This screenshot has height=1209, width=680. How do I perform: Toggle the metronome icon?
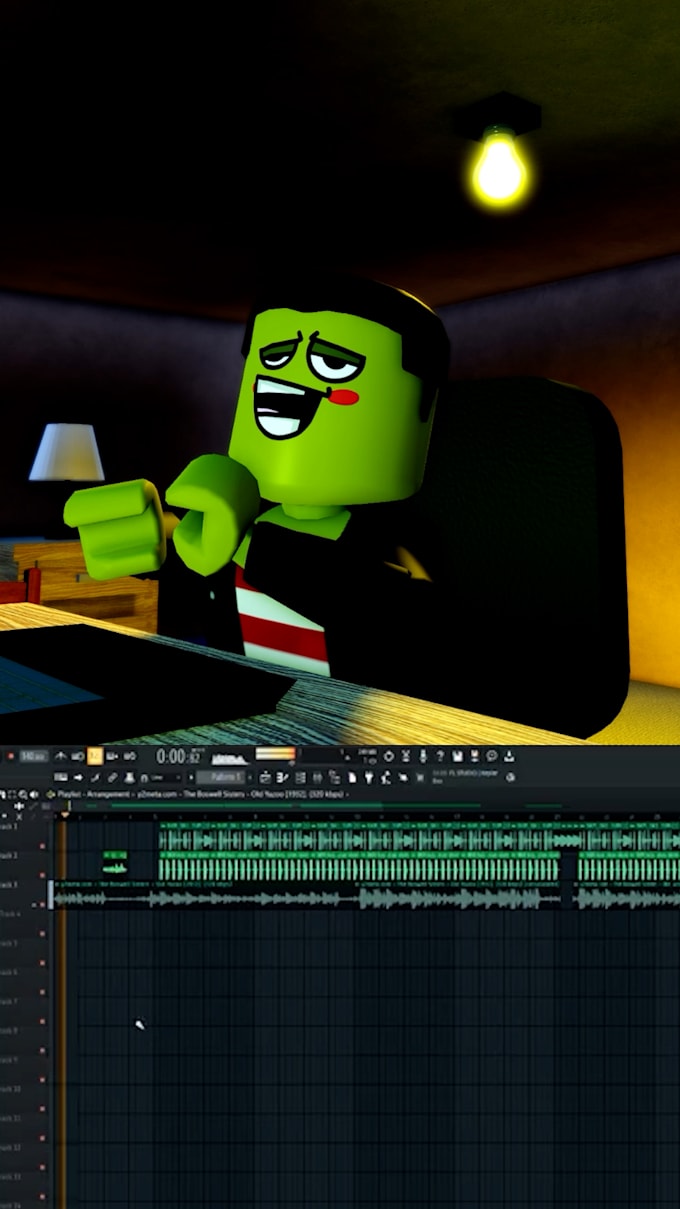coord(61,755)
